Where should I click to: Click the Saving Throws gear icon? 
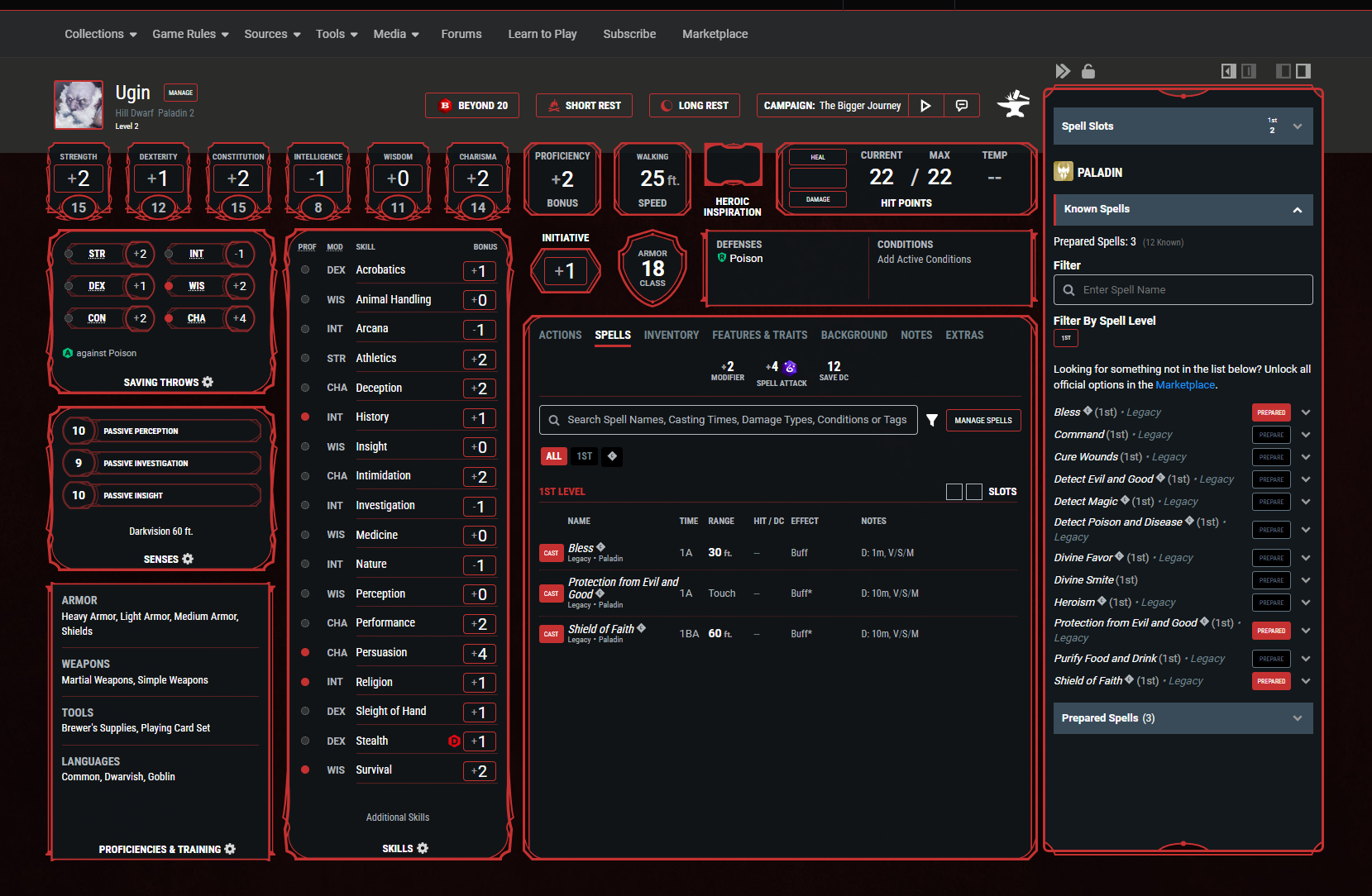[208, 382]
